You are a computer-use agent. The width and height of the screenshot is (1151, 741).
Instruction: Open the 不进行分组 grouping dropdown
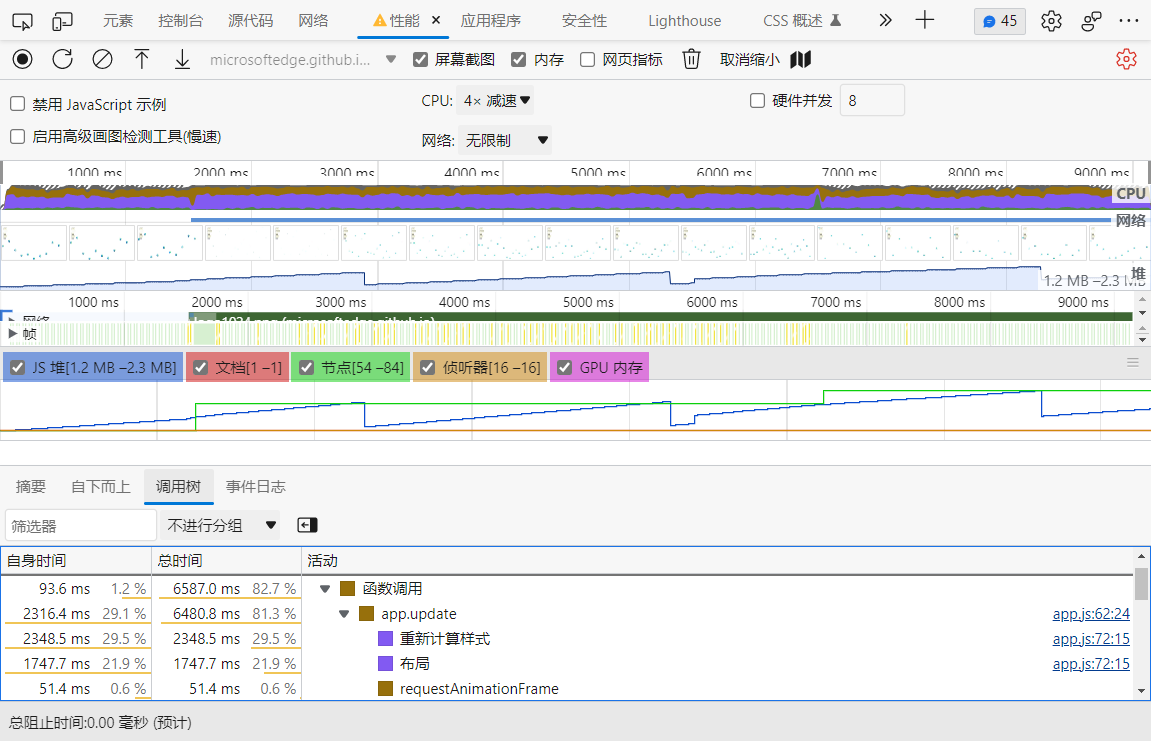(x=220, y=525)
